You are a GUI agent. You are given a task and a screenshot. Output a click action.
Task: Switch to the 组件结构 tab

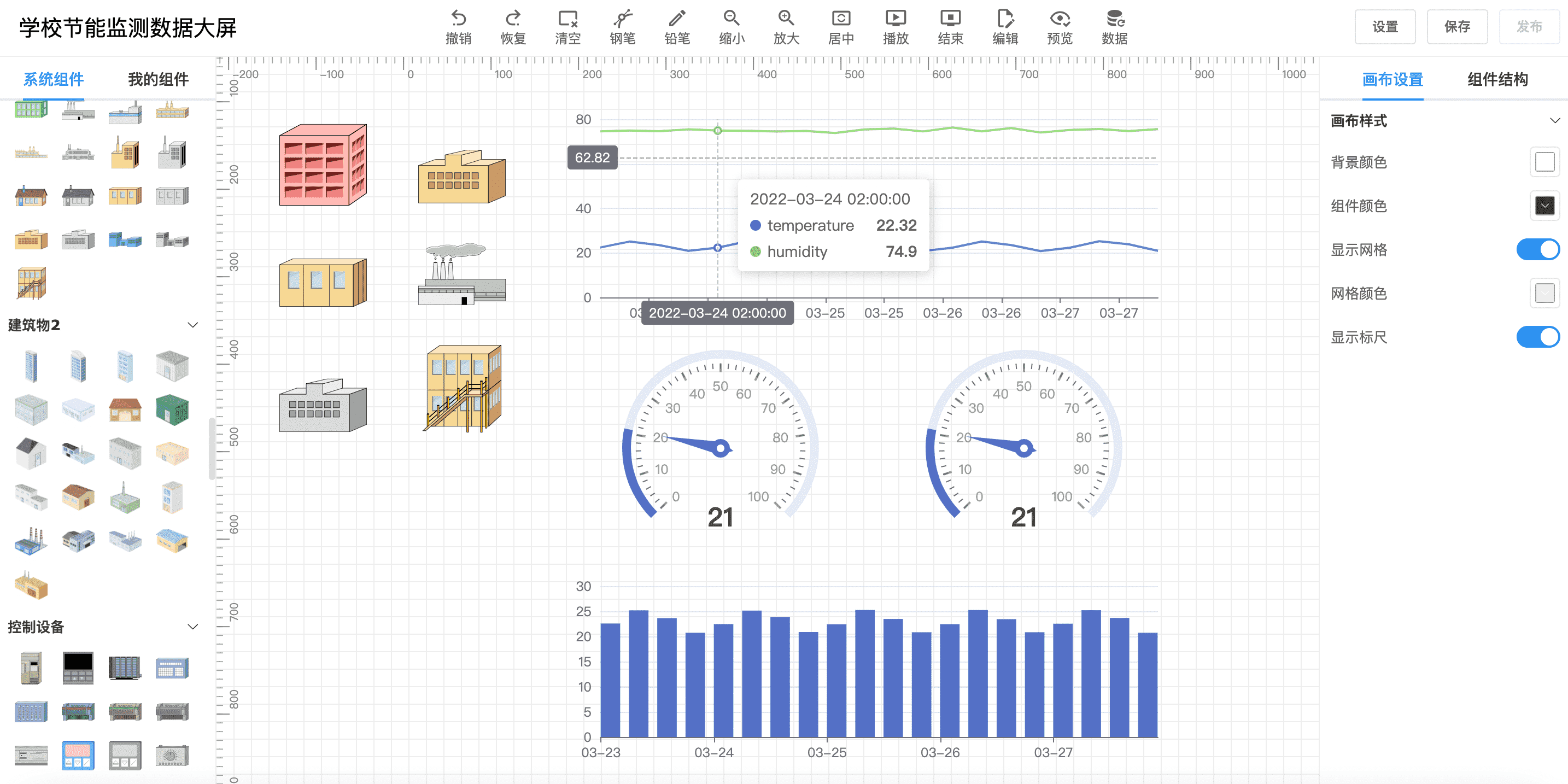[x=1497, y=79]
